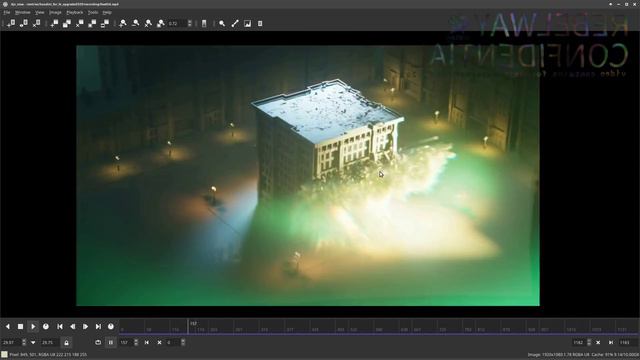Open the File menu
This screenshot has width=640, height=360.
tap(7, 12)
